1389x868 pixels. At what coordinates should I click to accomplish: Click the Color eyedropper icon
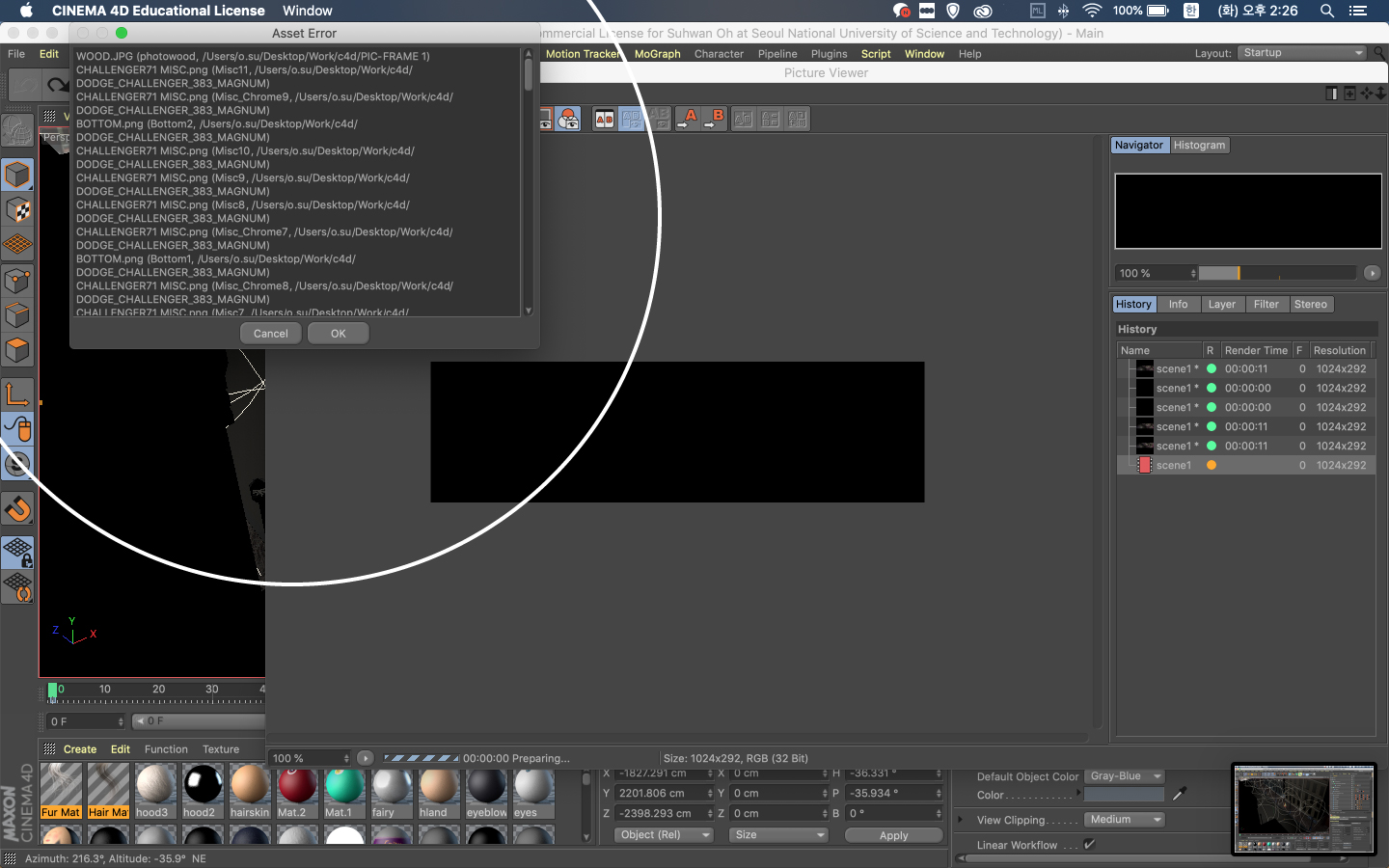[1179, 795]
